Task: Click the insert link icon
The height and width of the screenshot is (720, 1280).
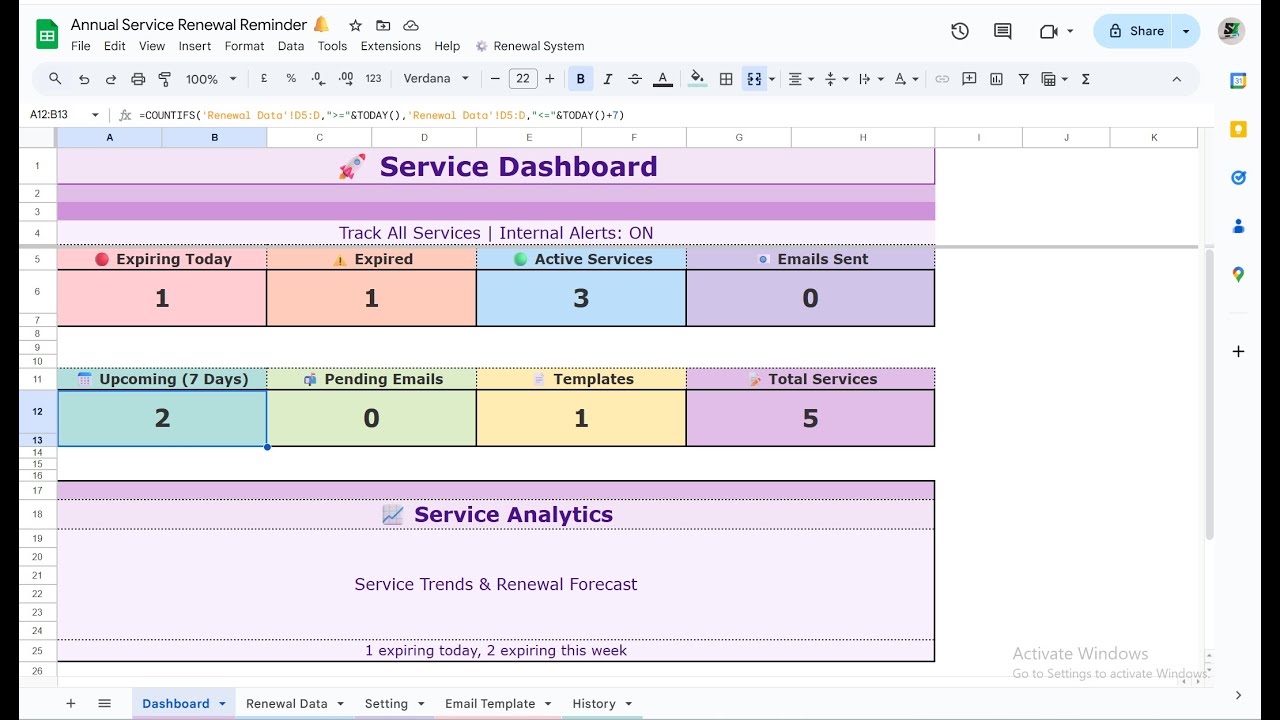Action: point(942,79)
